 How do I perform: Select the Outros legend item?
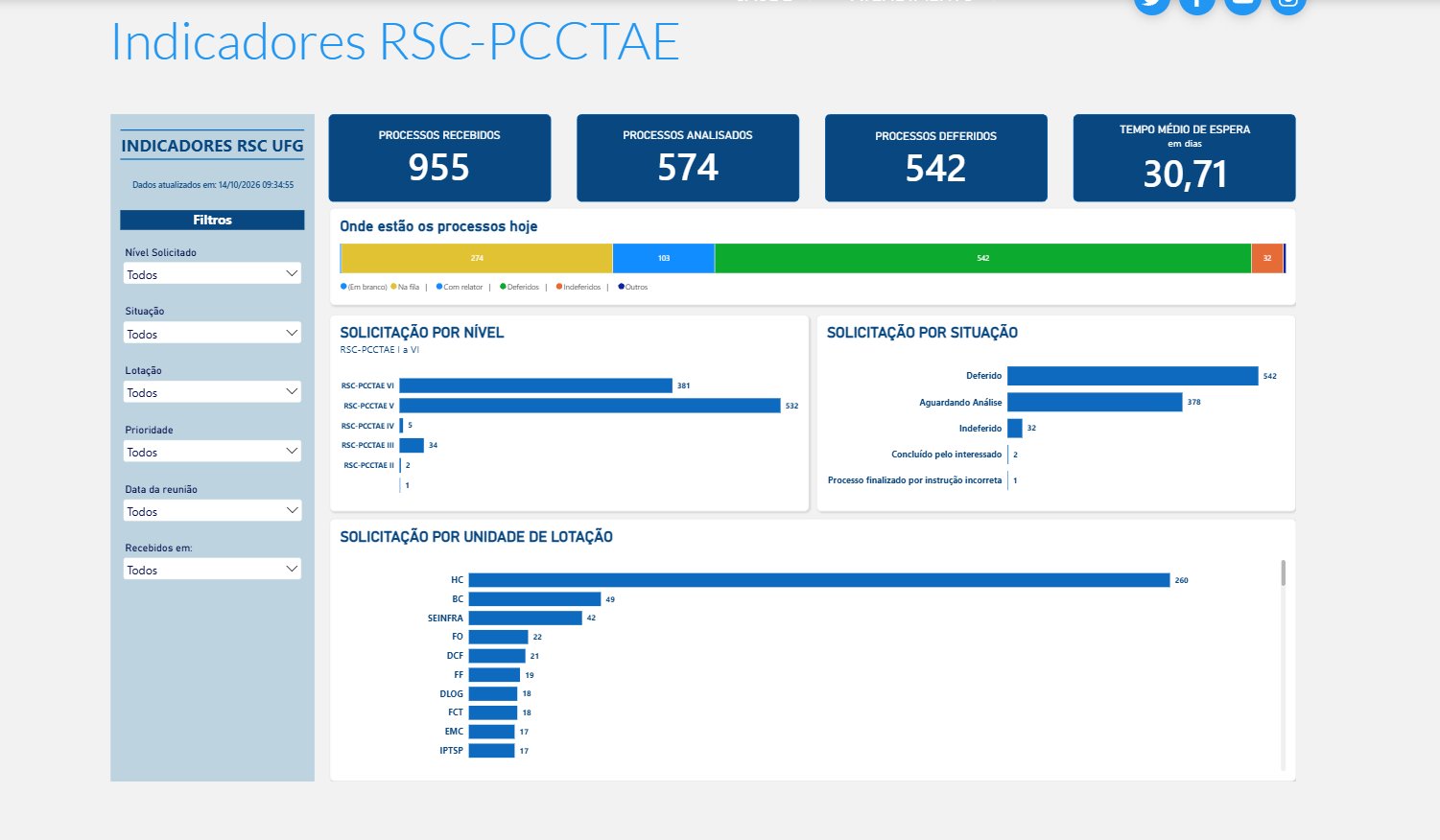[633, 287]
